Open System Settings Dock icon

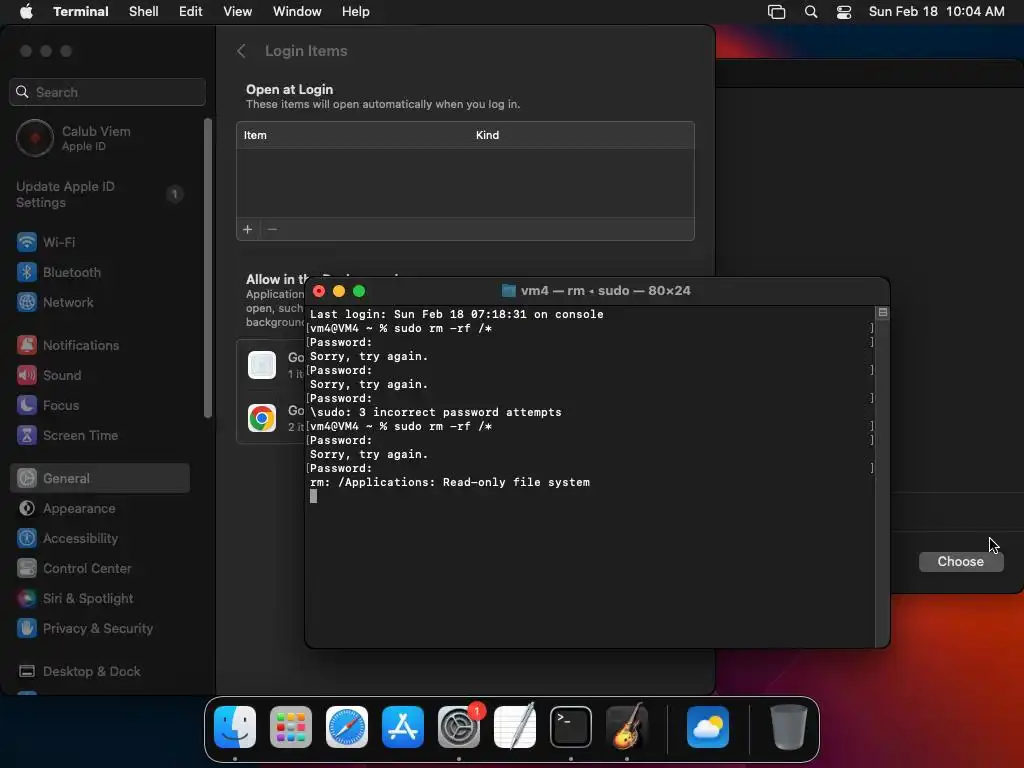point(459,727)
